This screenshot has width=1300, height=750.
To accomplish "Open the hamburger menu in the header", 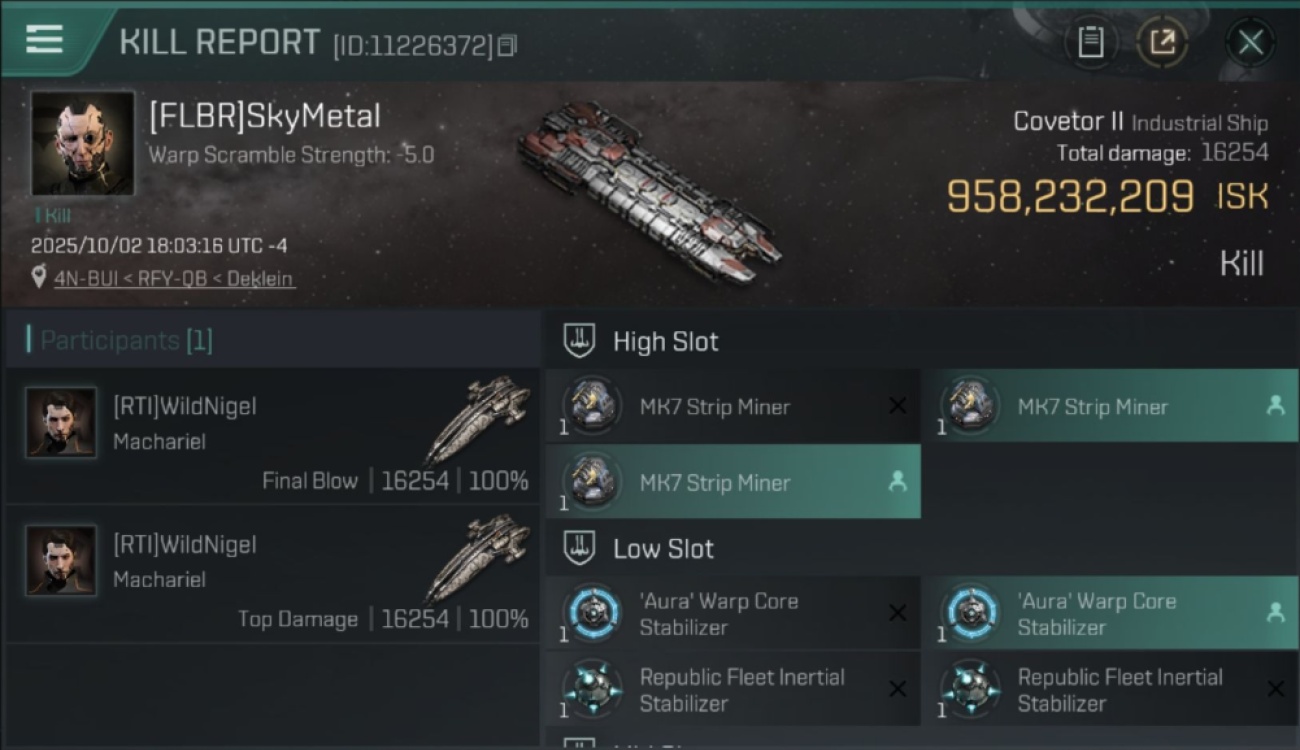I will (44, 40).
